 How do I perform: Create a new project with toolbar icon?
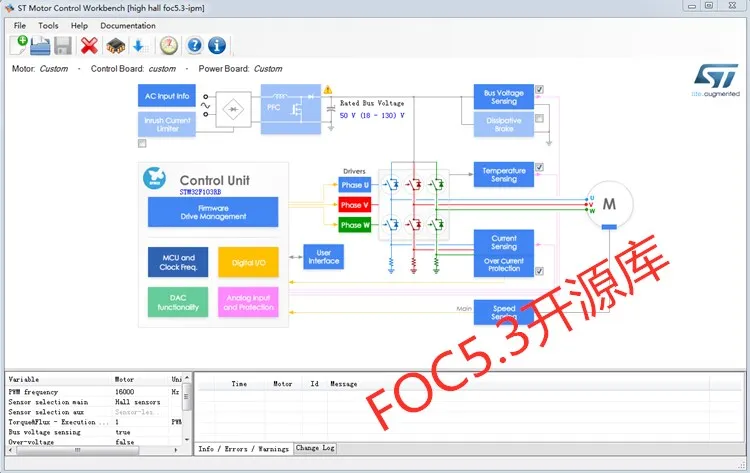pyautogui.click(x=19, y=45)
